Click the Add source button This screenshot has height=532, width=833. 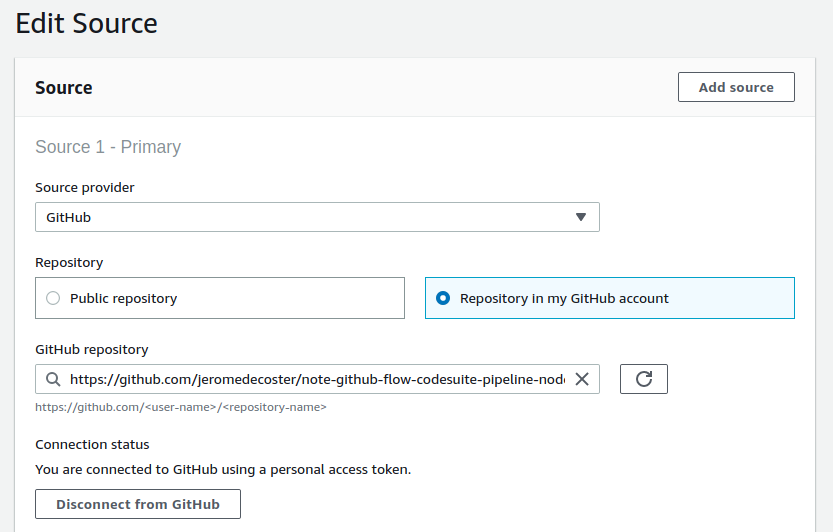[x=736, y=87]
